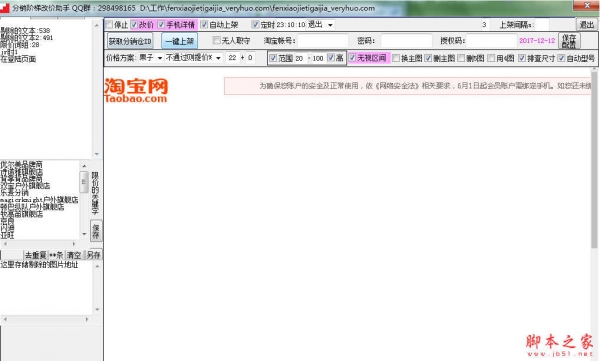Expand the 不通过则提价 dropdown
This screenshot has height=361, width=600.
point(218,58)
